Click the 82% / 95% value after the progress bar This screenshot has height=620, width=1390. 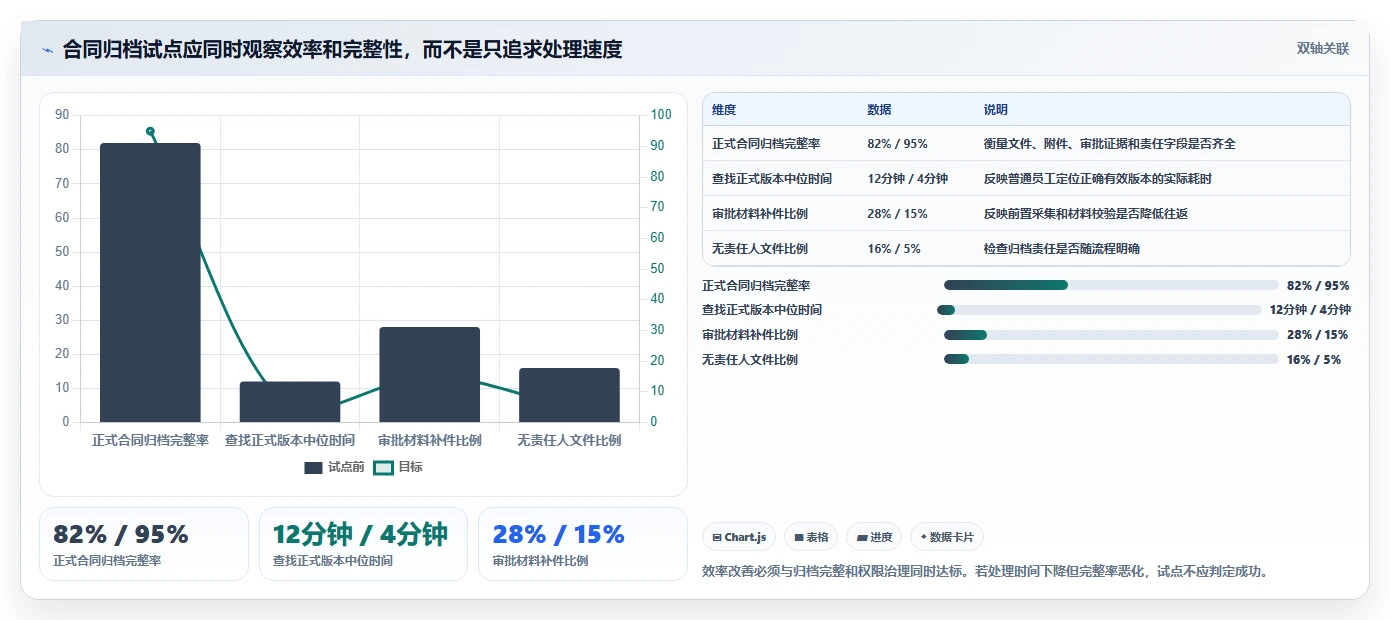point(1318,286)
